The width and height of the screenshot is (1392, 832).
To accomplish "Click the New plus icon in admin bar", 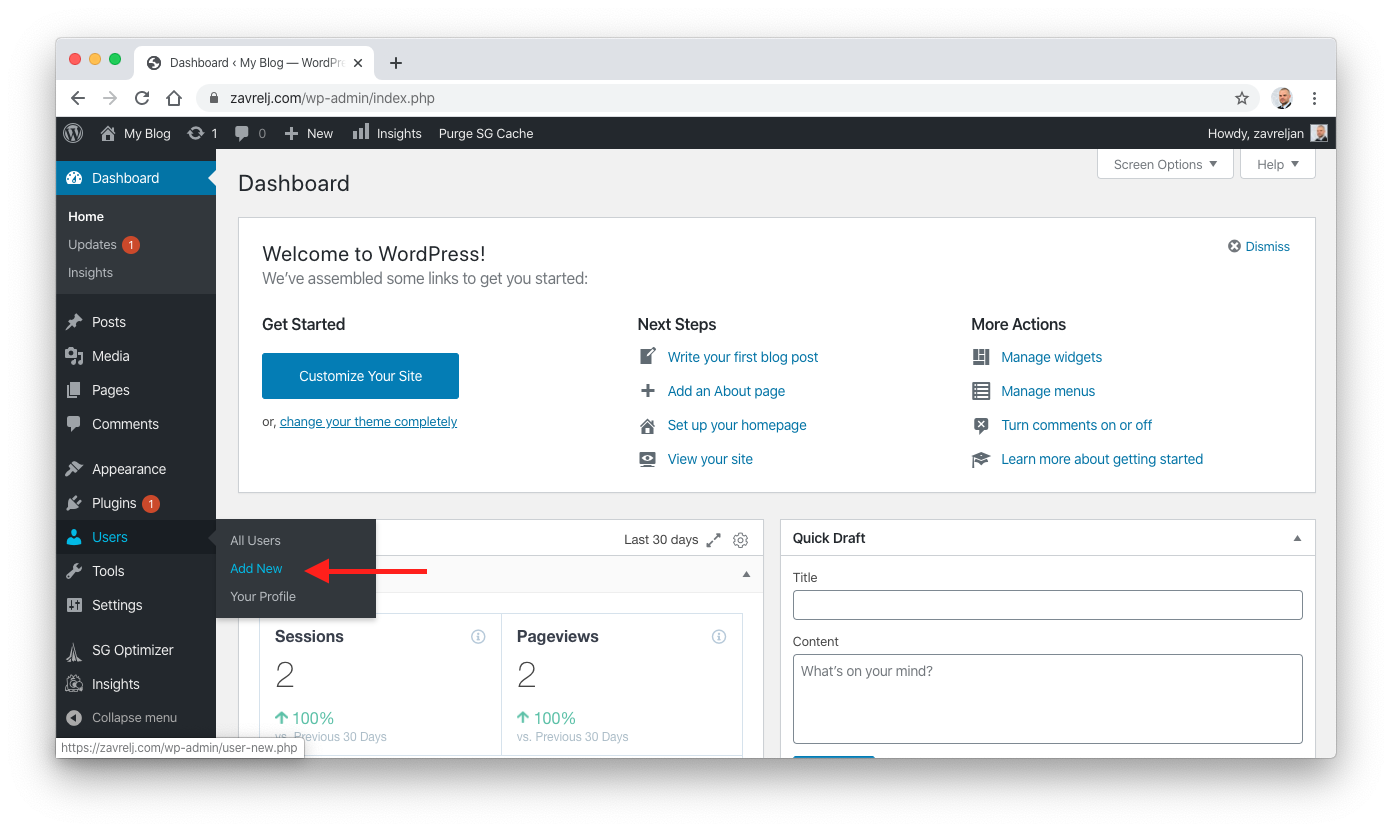I will 292,133.
